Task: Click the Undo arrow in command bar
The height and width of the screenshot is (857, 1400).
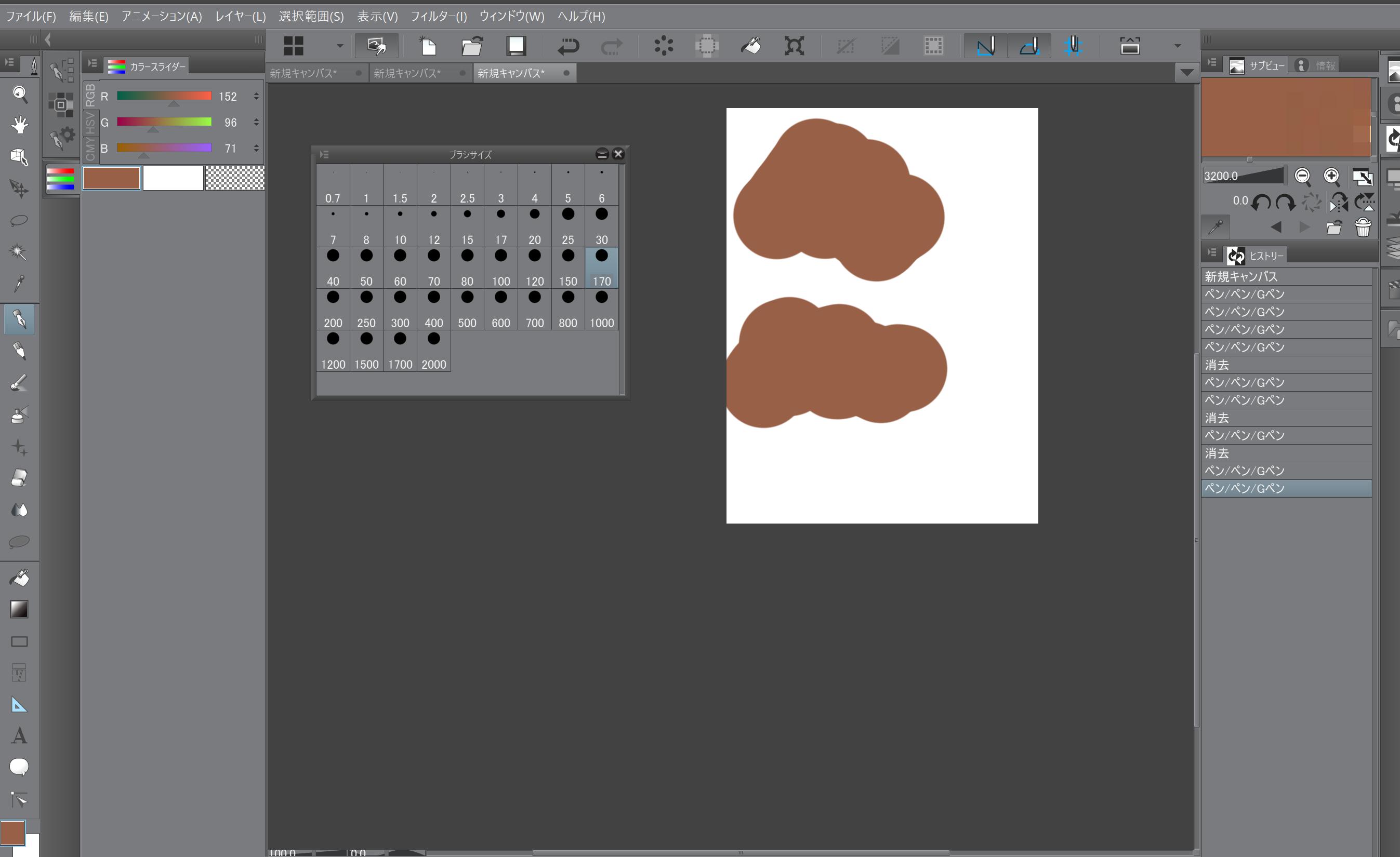Action: coord(567,46)
